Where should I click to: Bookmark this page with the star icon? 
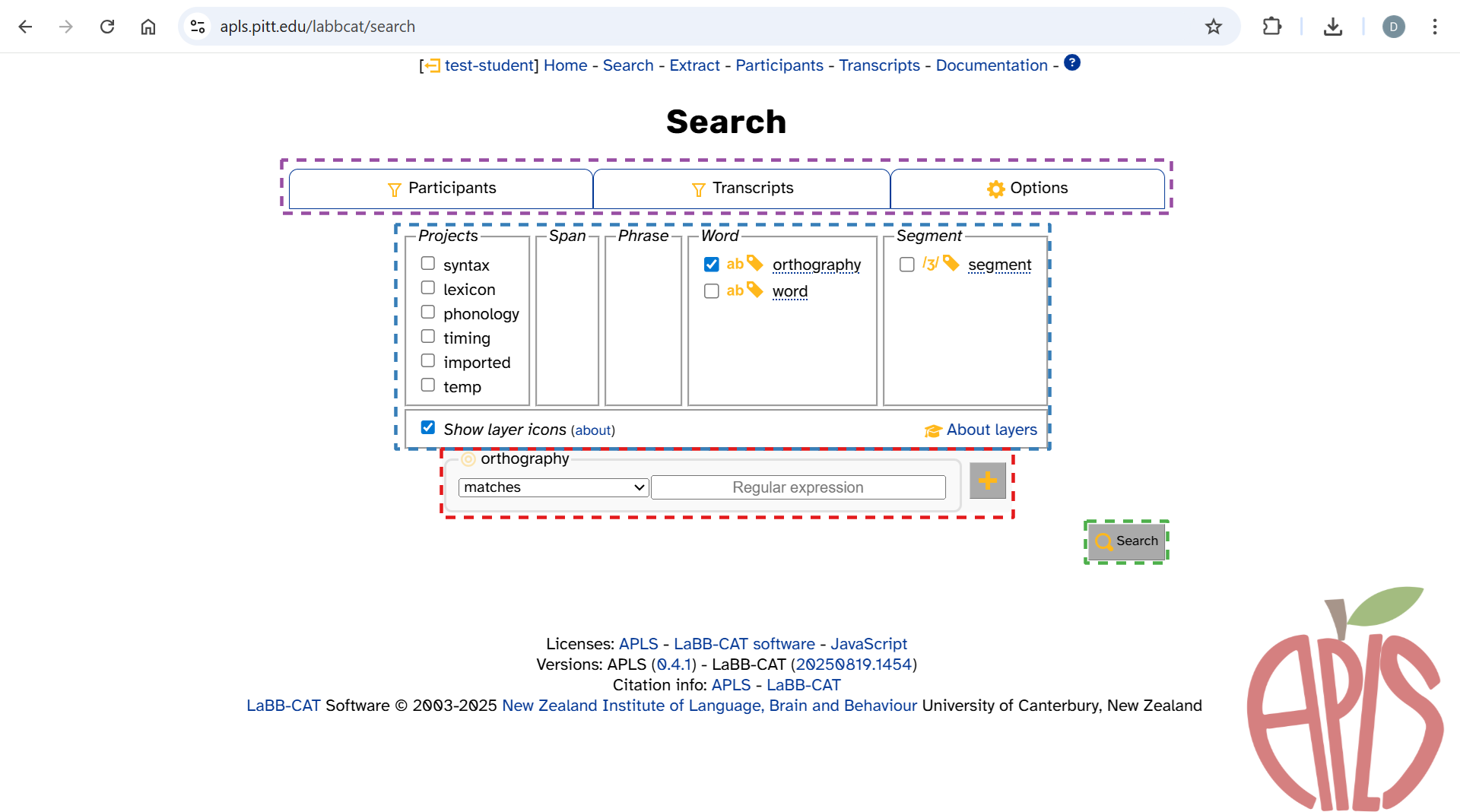[x=1213, y=27]
